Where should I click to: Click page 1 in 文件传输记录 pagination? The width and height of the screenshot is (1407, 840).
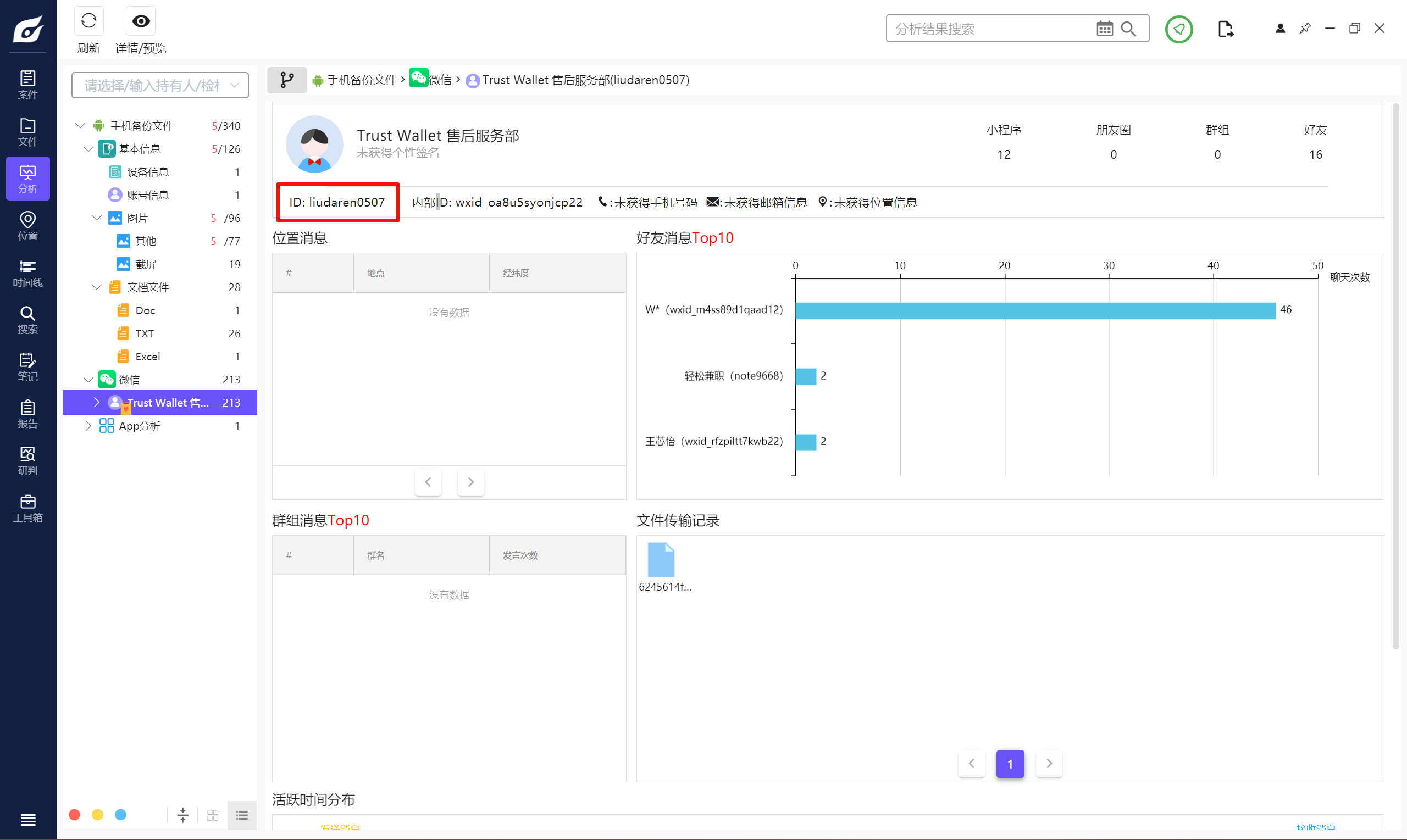pos(1010,764)
